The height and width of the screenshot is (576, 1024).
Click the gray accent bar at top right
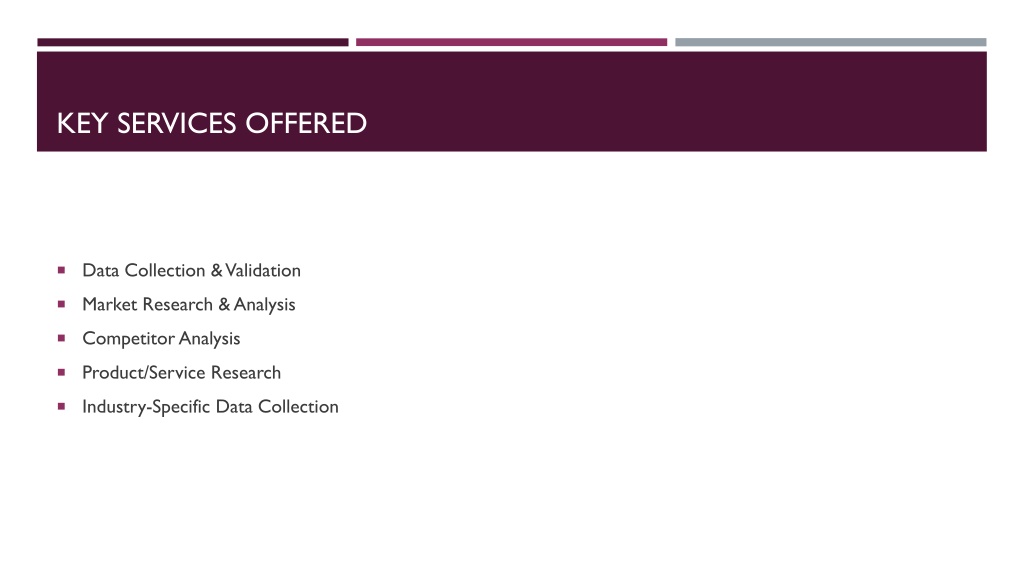(831, 42)
